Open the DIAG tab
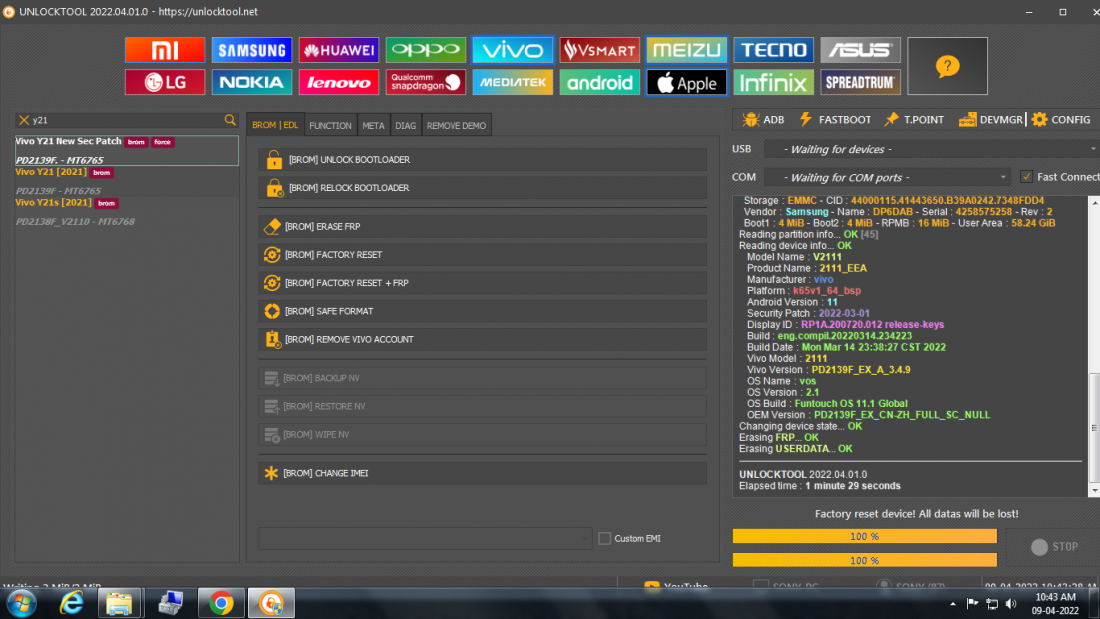This screenshot has height=619, width=1100. [405, 126]
